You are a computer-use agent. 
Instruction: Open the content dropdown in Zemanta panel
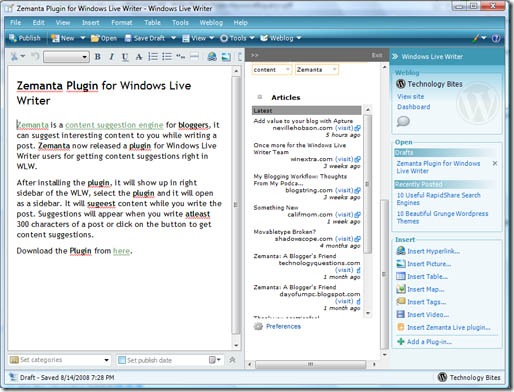272,70
